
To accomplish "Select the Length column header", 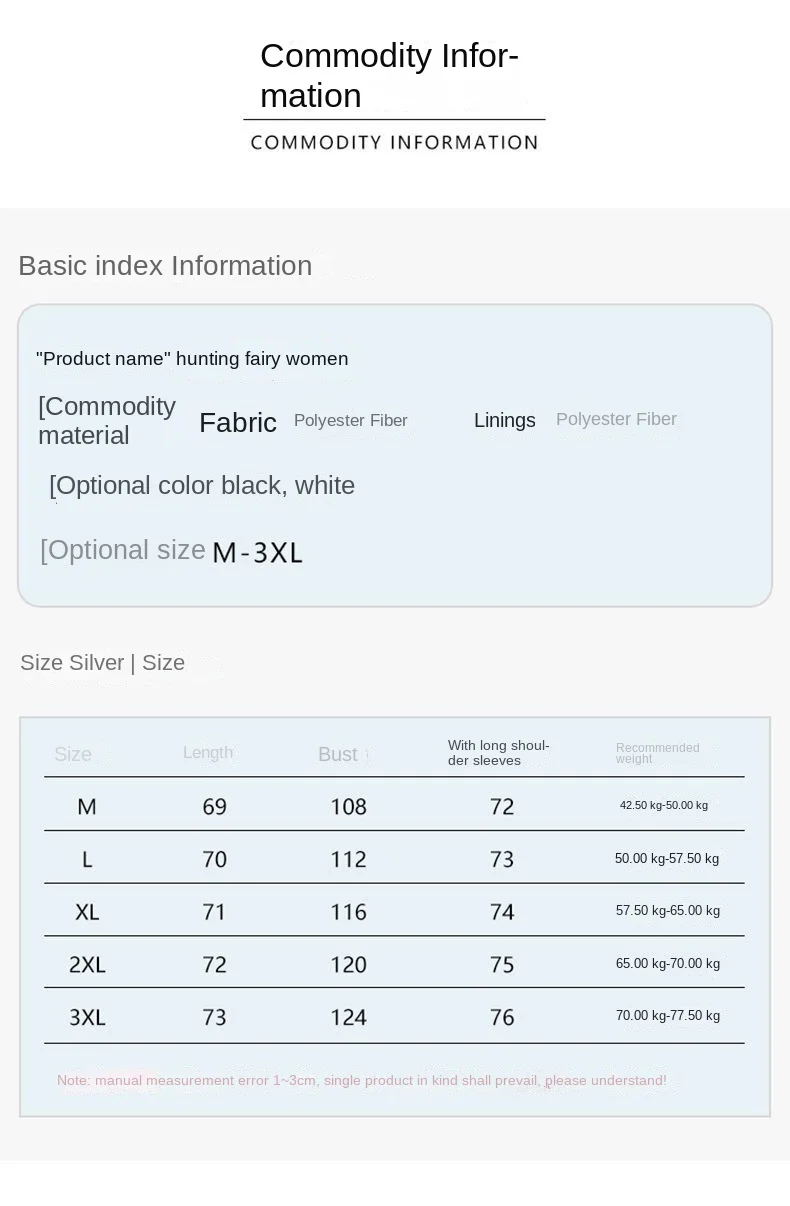I will pyautogui.click(x=208, y=753).
